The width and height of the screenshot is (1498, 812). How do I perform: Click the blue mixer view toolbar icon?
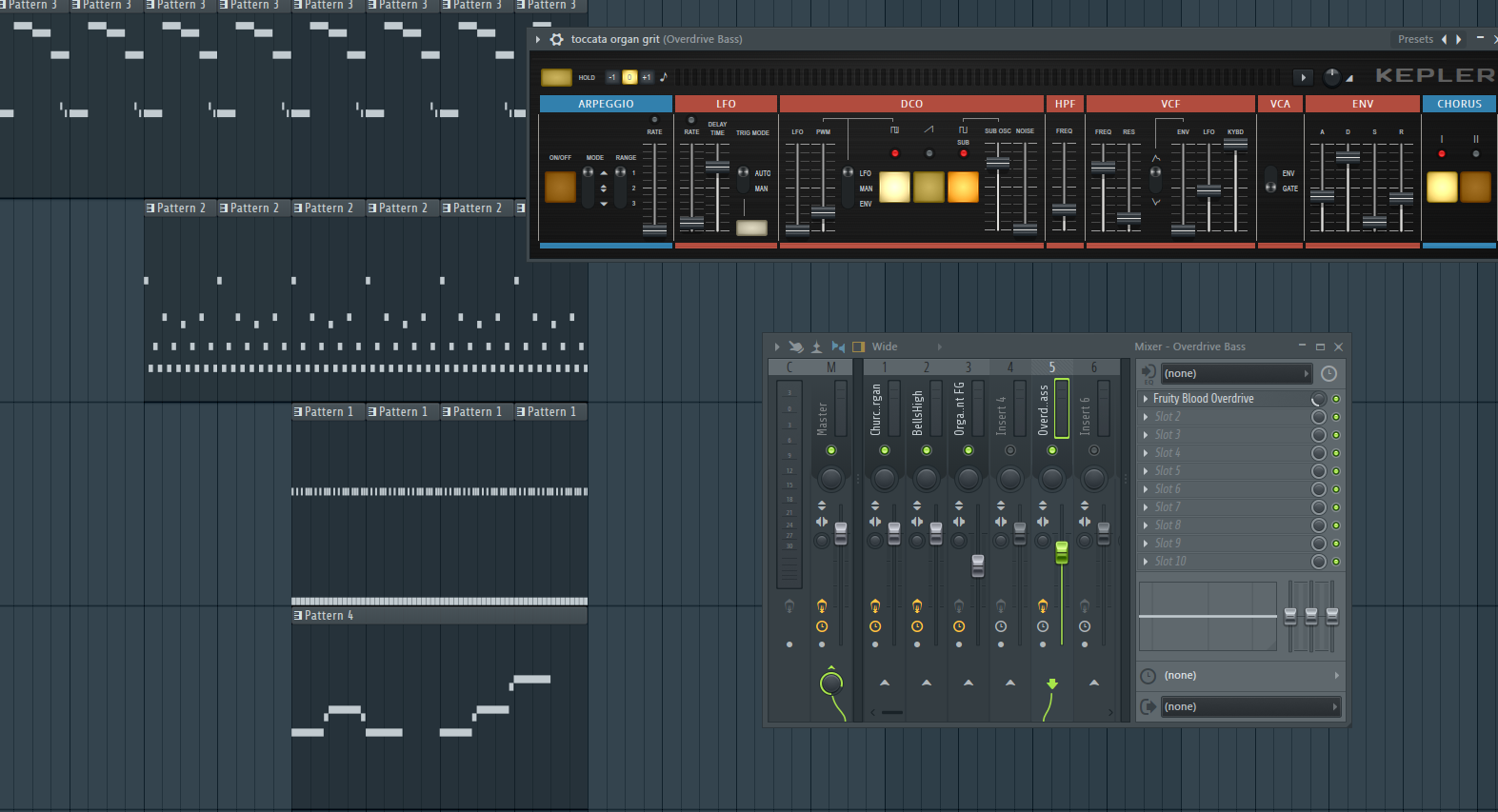click(838, 347)
